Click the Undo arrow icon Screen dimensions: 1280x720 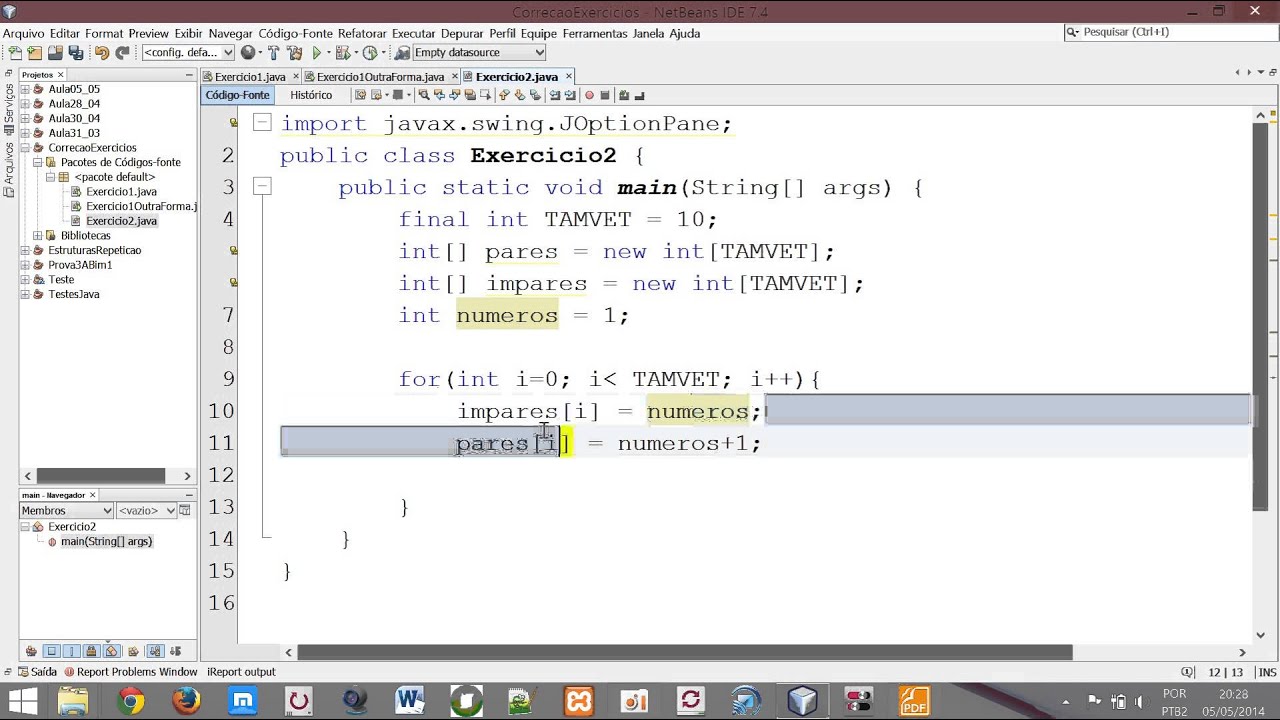[x=102, y=52]
